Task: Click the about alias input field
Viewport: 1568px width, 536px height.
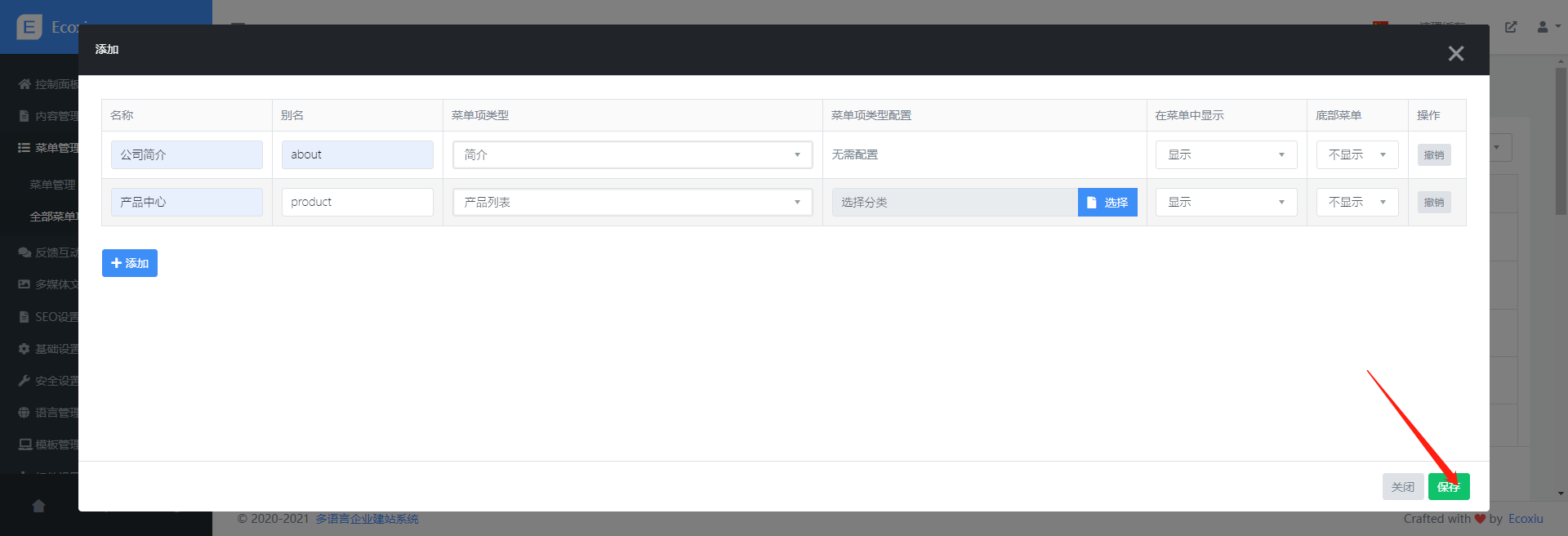Action: pyautogui.click(x=357, y=155)
